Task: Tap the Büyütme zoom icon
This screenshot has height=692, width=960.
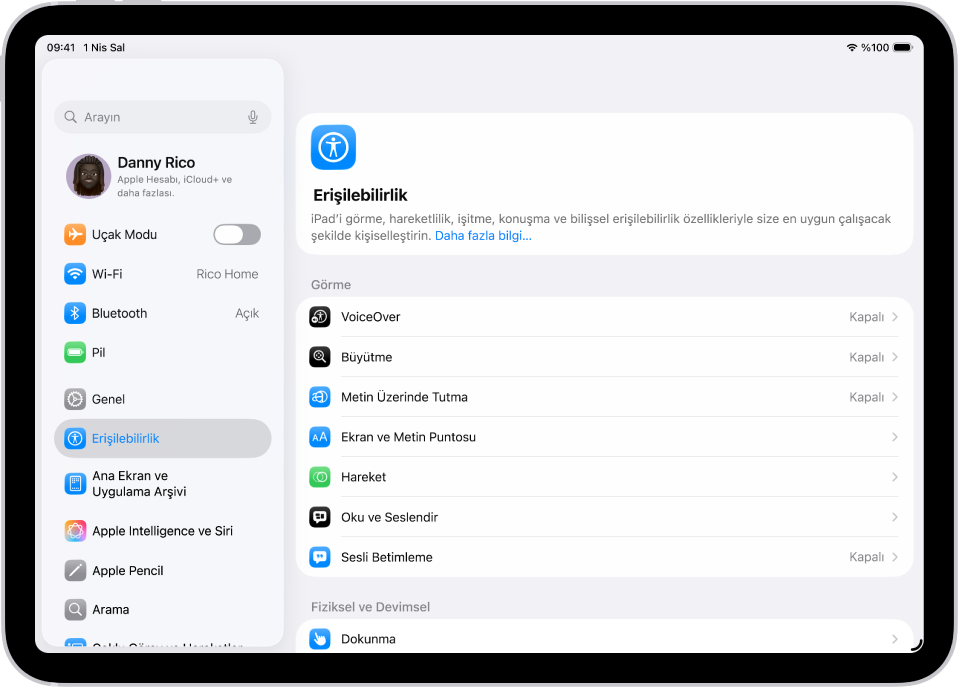Action: tap(320, 357)
